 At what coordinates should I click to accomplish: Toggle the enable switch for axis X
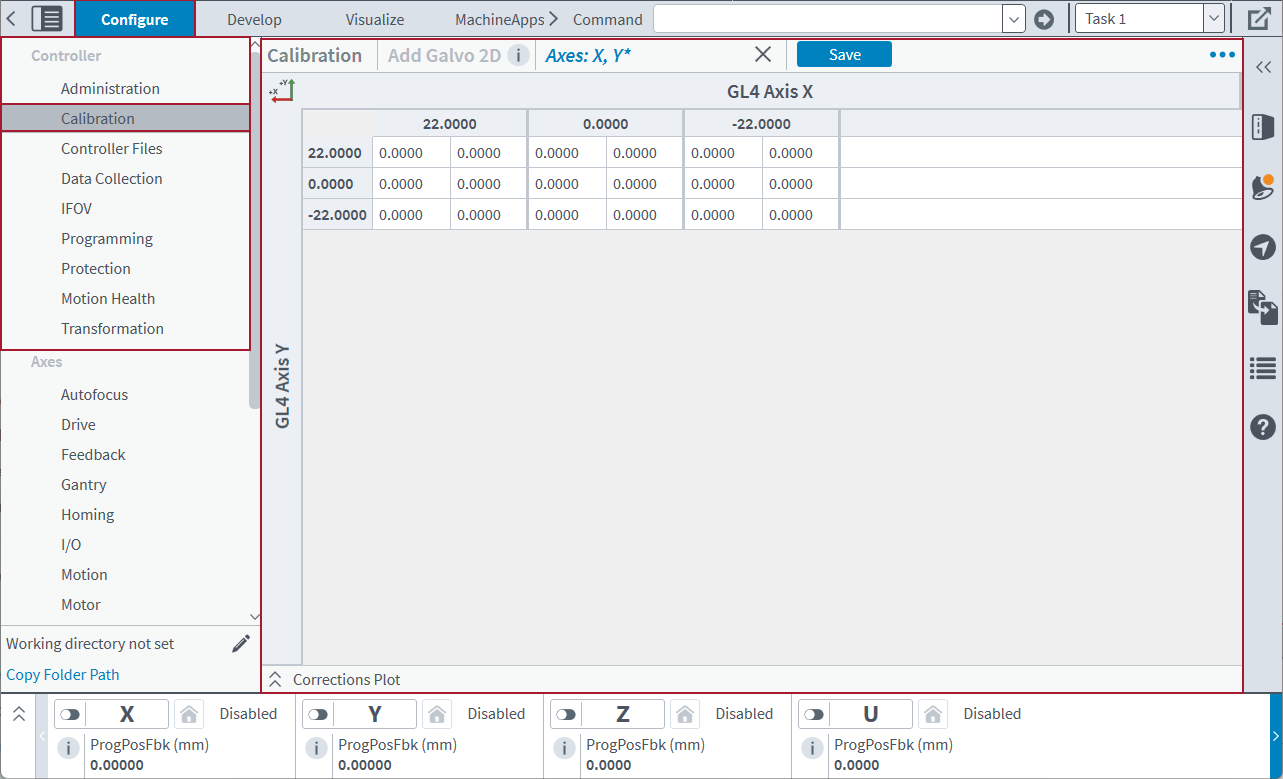70,714
